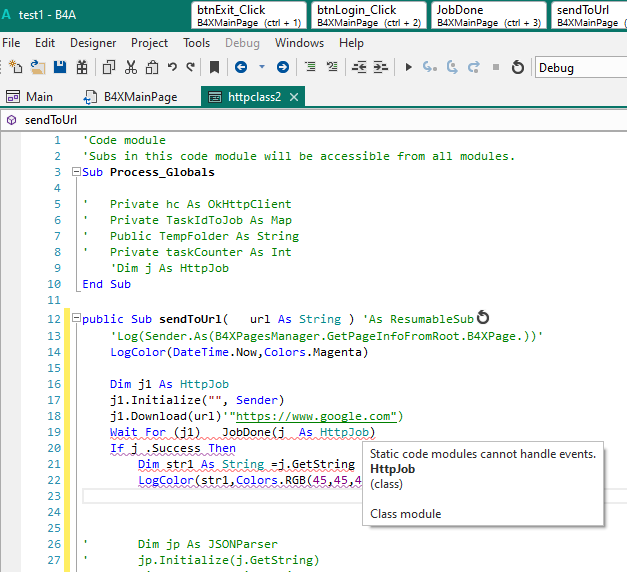Viewport: 627px width, 572px height.
Task: Open the Designer menu
Action: tap(93, 43)
